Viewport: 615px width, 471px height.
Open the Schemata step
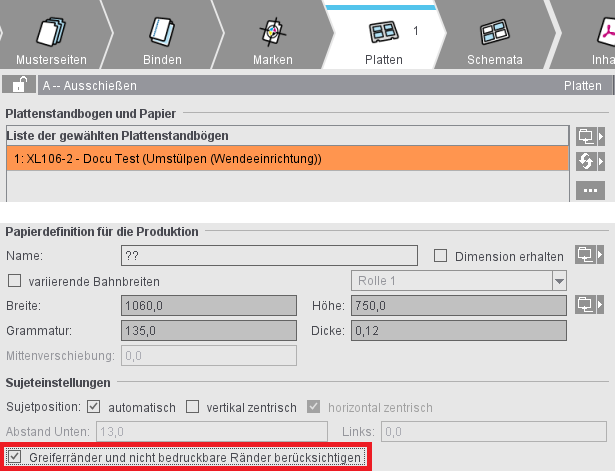(x=495, y=35)
